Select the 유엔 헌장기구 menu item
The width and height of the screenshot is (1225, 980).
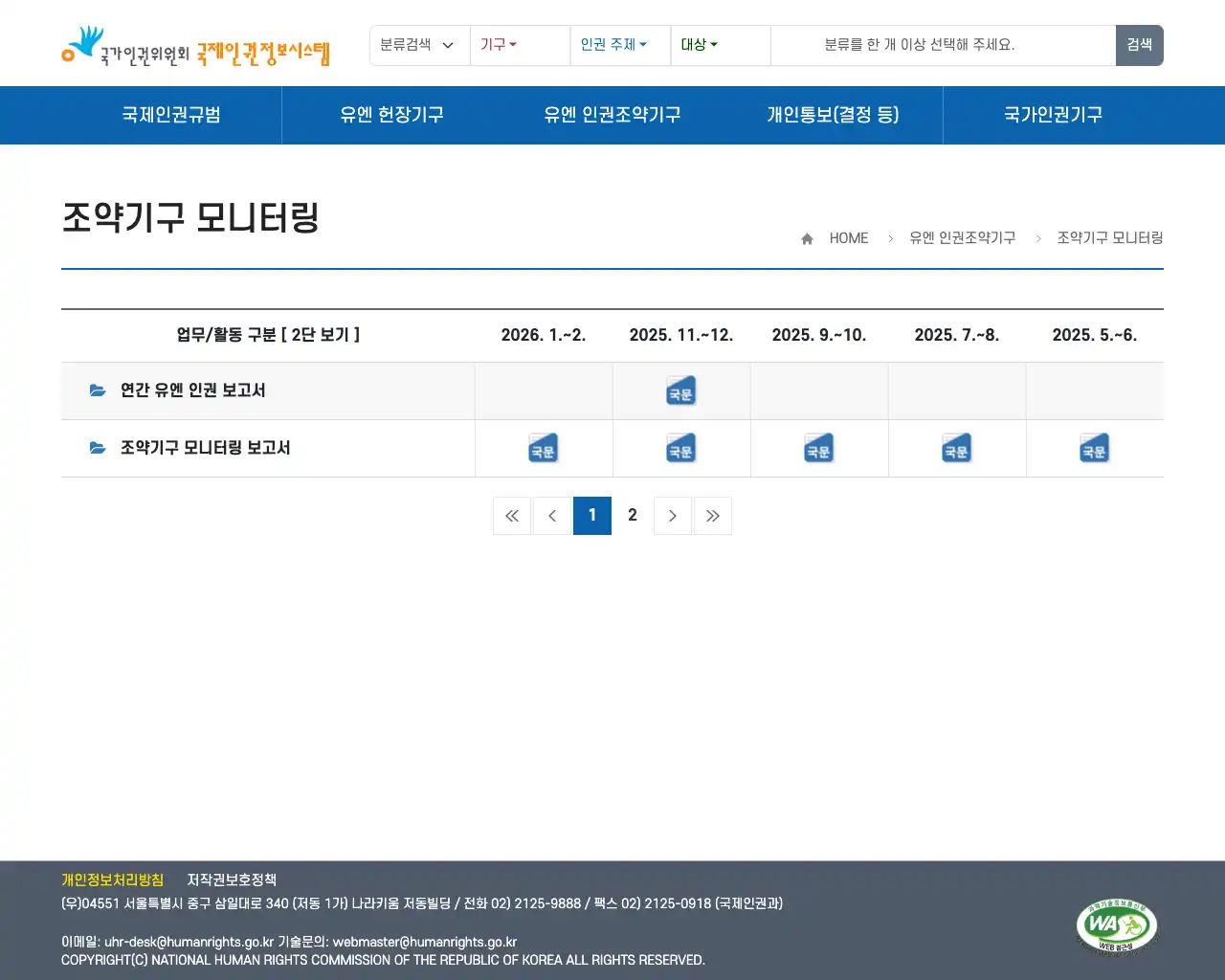click(392, 115)
